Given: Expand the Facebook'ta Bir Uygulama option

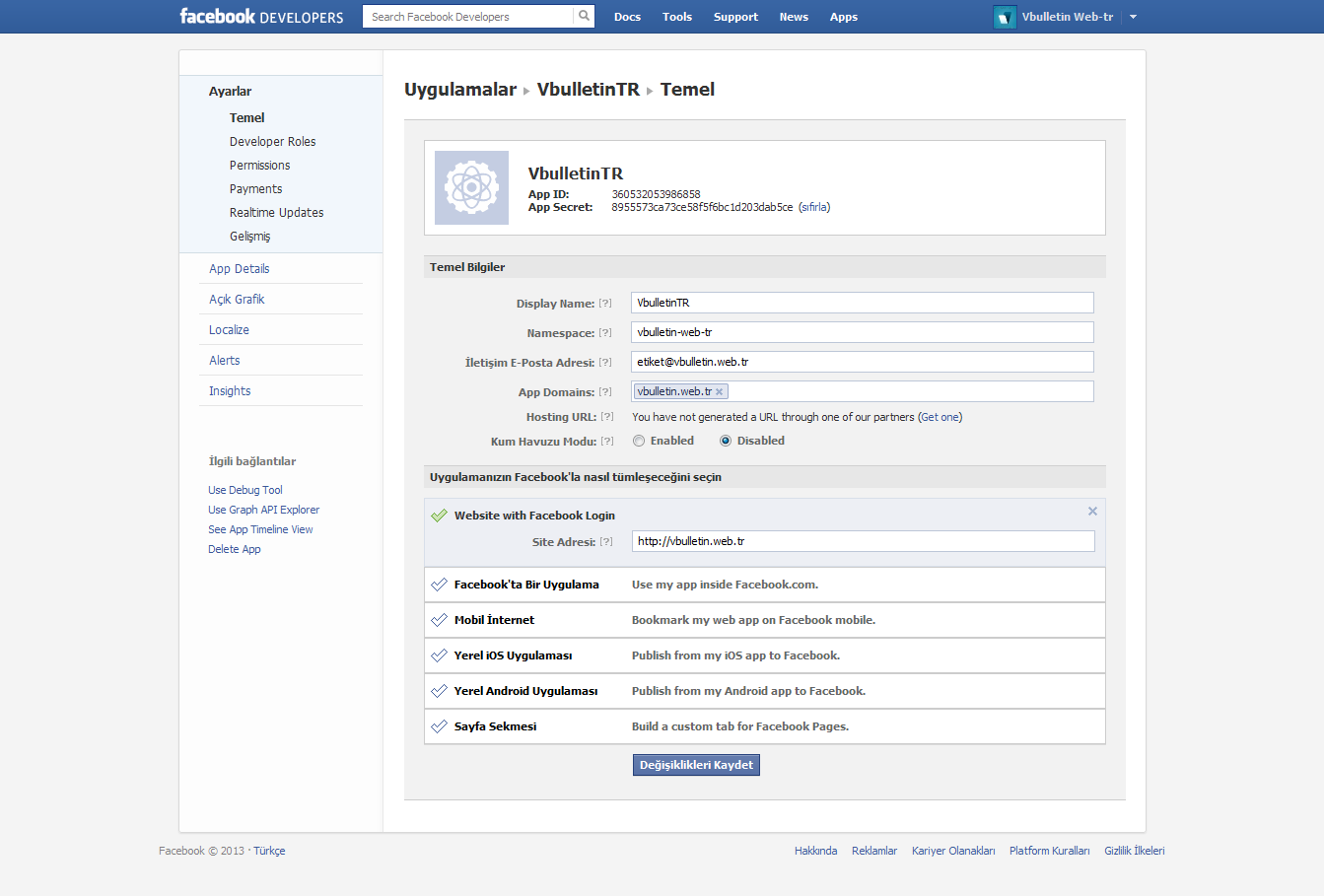Looking at the screenshot, I should [526, 585].
